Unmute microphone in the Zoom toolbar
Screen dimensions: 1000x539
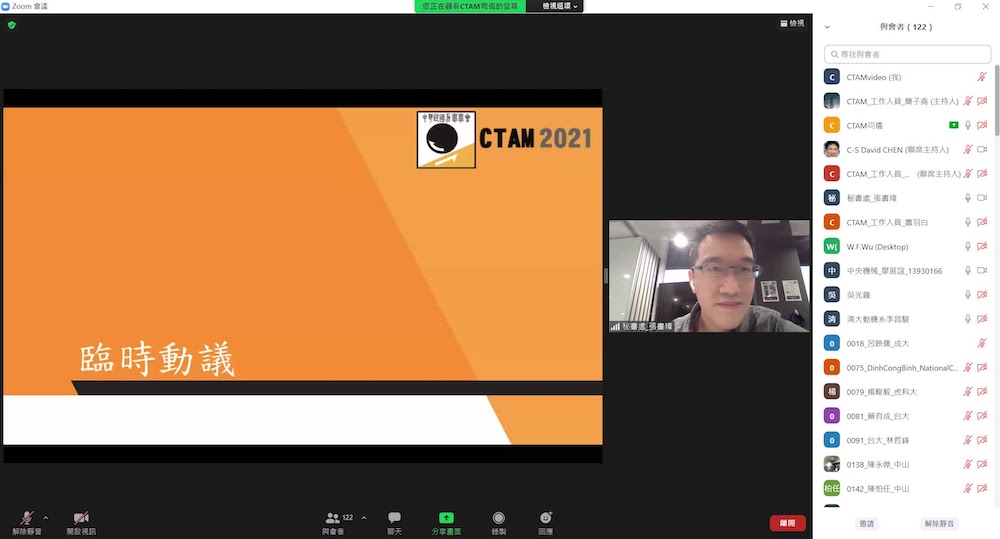click(27, 522)
